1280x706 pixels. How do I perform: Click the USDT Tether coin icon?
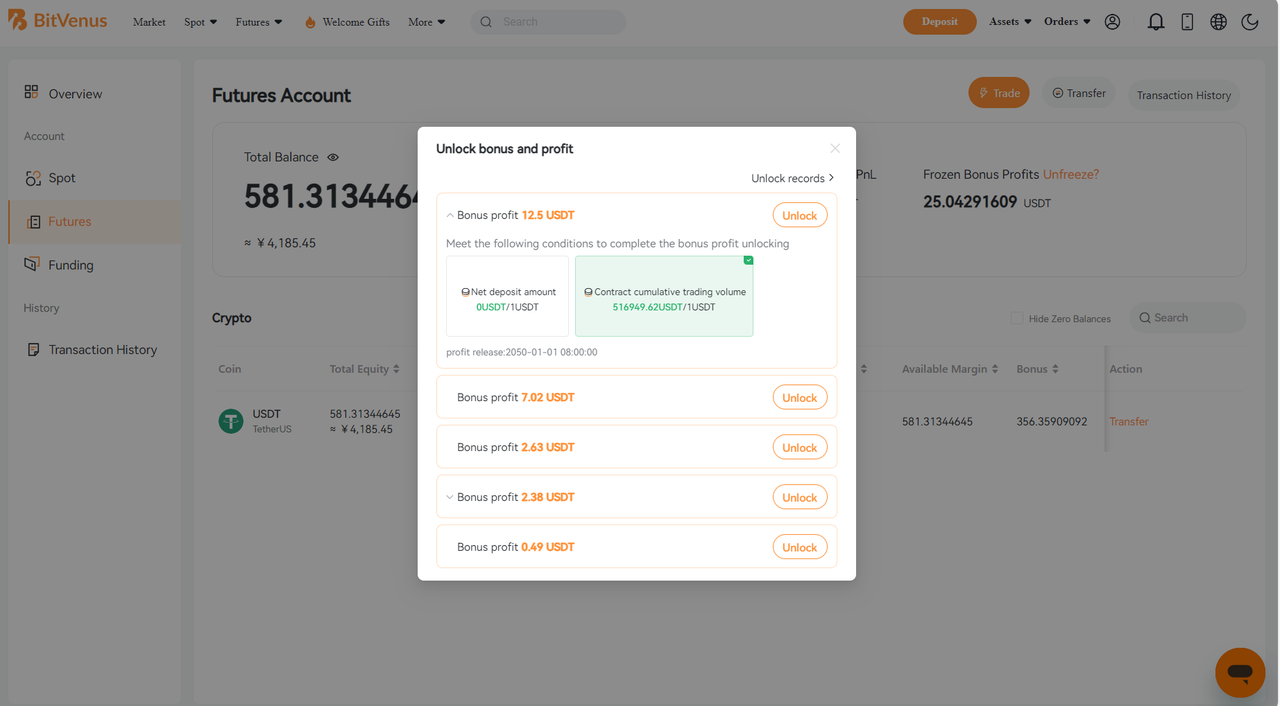[231, 421]
